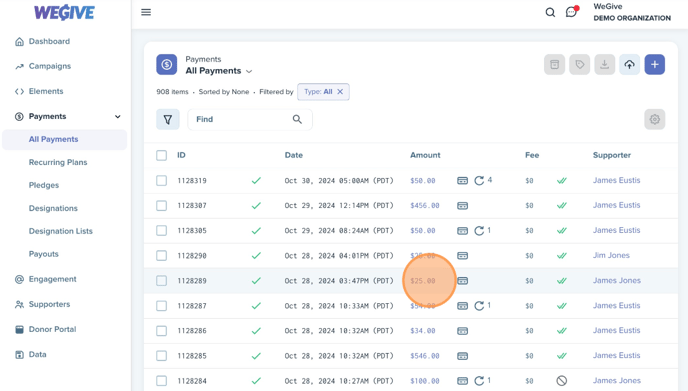Click the download icon button
Screen dimensions: 688x391
pos(605,65)
